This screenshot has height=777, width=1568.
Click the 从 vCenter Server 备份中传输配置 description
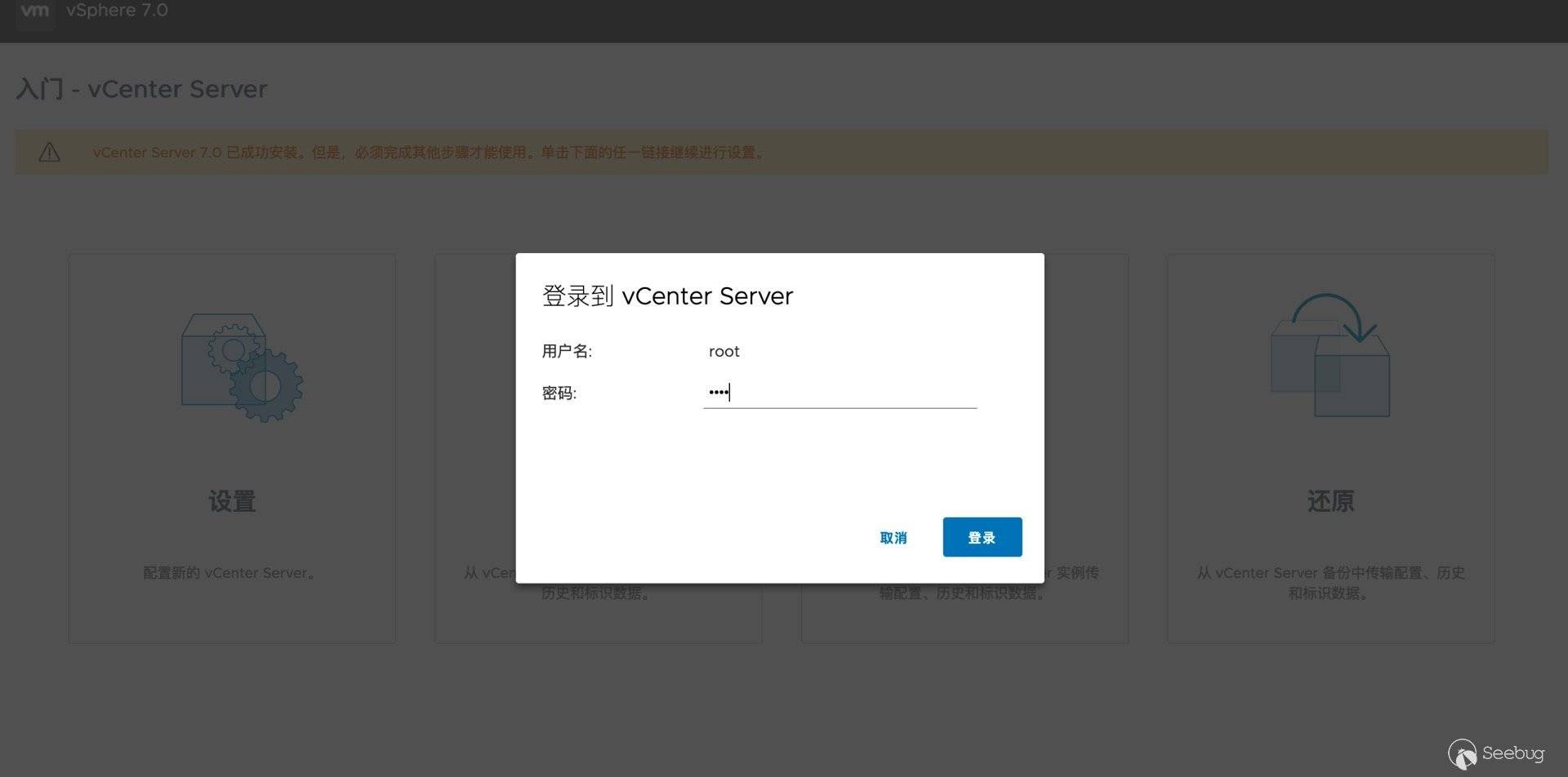coord(1330,583)
